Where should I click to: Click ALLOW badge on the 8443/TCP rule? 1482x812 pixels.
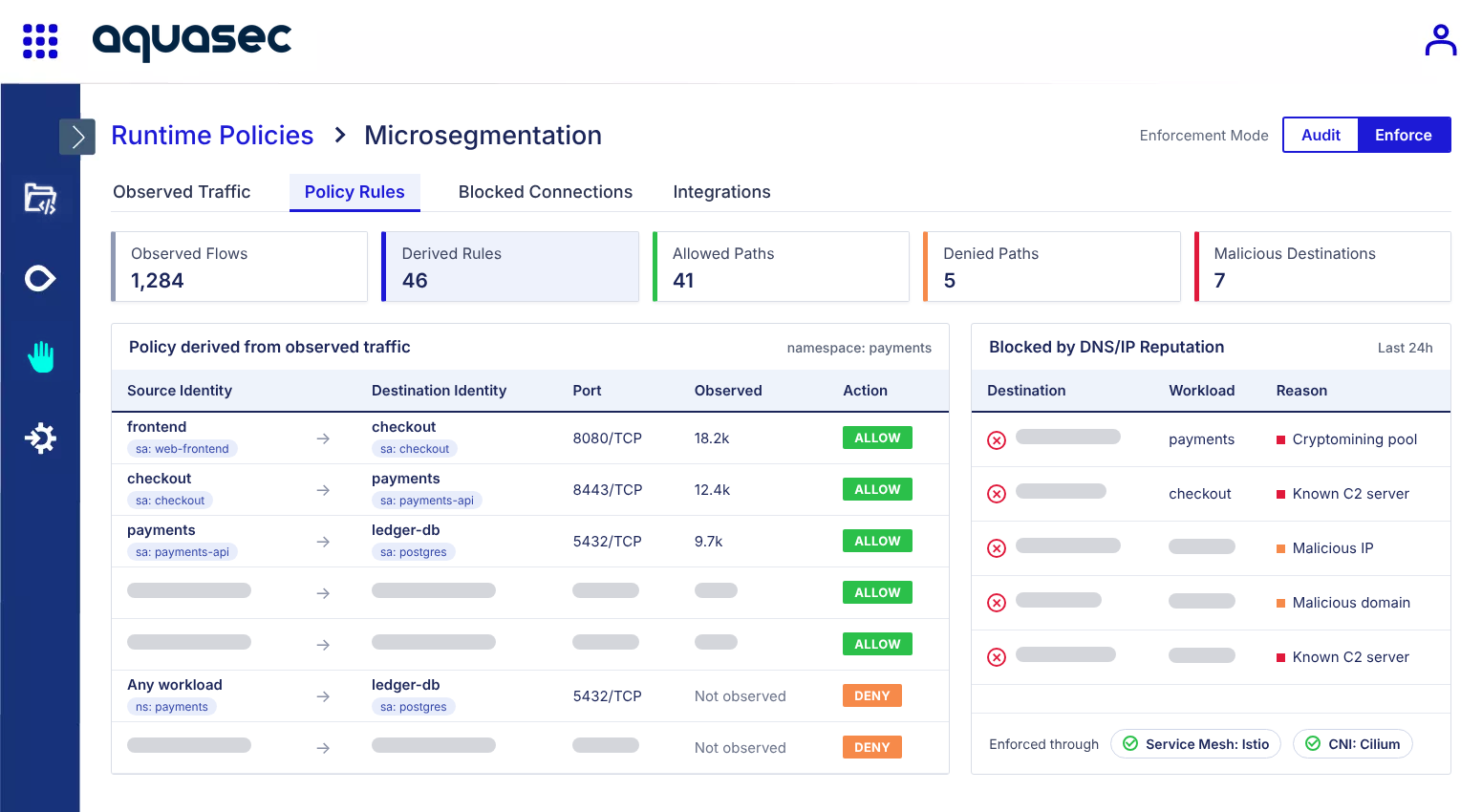tap(877, 489)
